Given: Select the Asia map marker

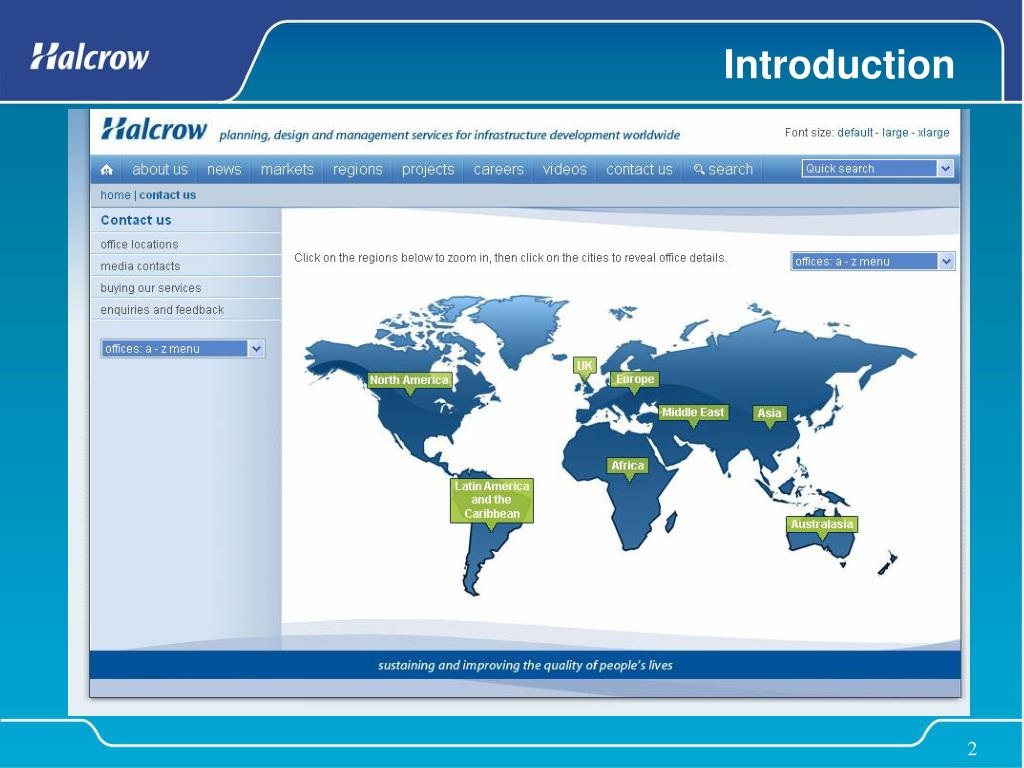Looking at the screenshot, I should click(x=769, y=413).
